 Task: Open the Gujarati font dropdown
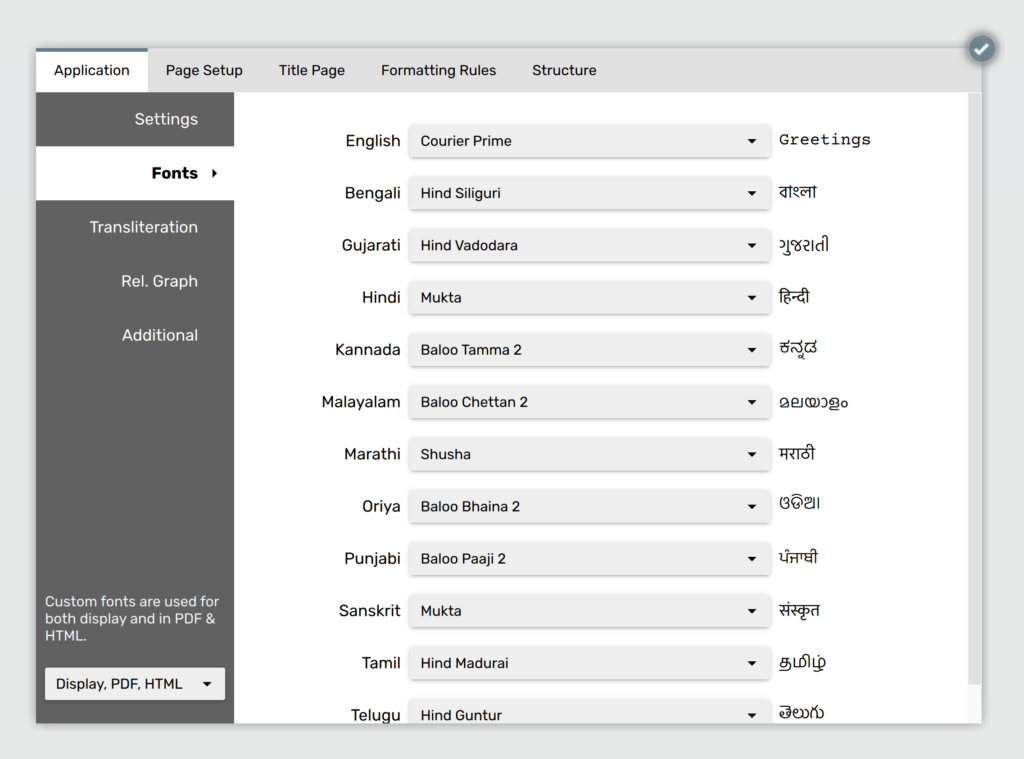click(589, 245)
